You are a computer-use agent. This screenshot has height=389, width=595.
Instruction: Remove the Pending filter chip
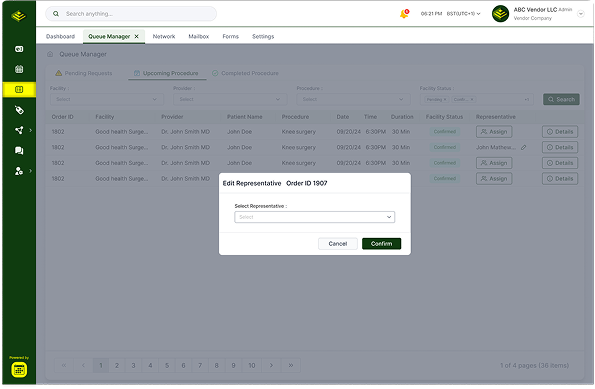click(445, 99)
